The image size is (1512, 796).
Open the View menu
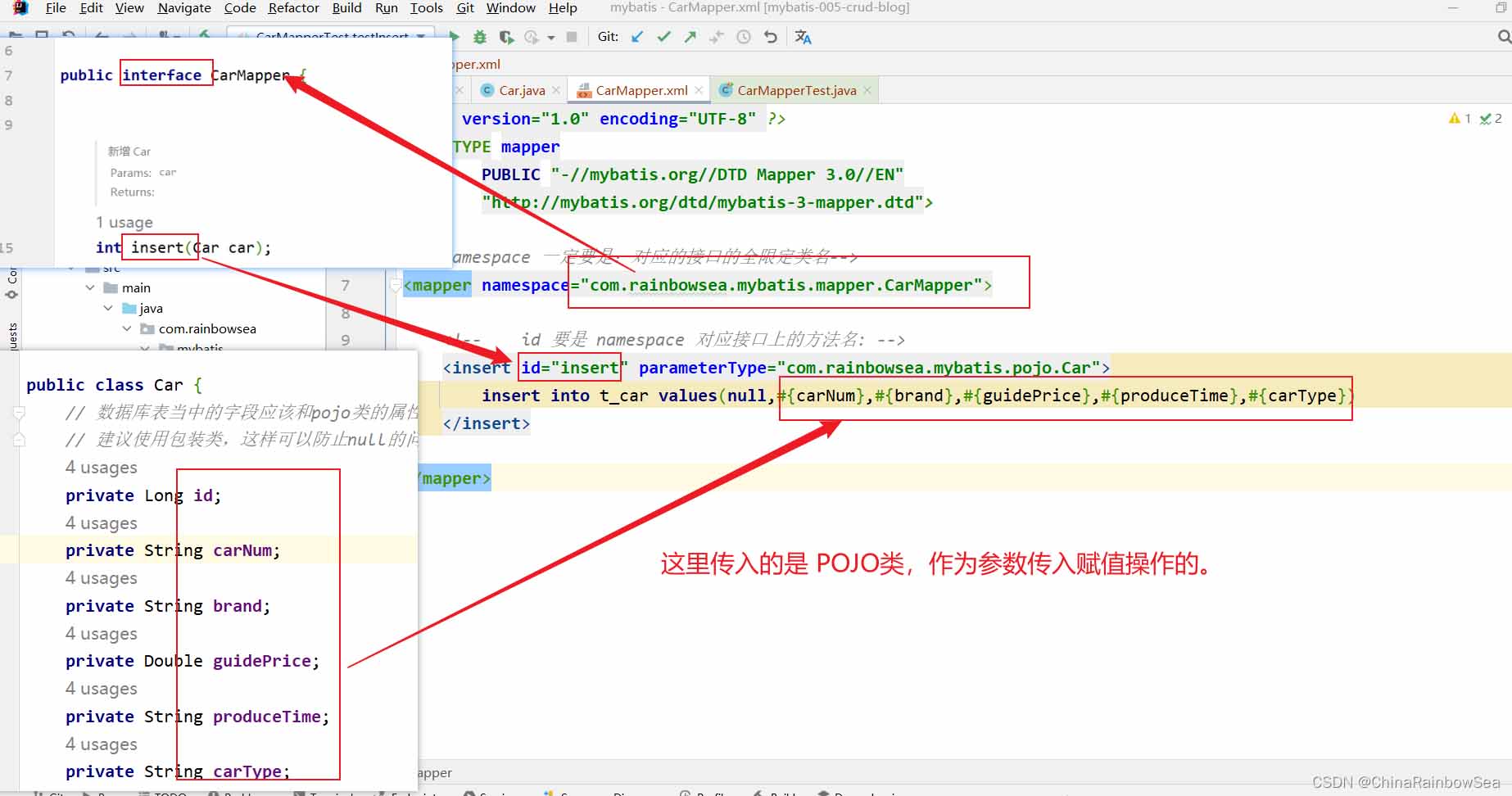pyautogui.click(x=129, y=8)
